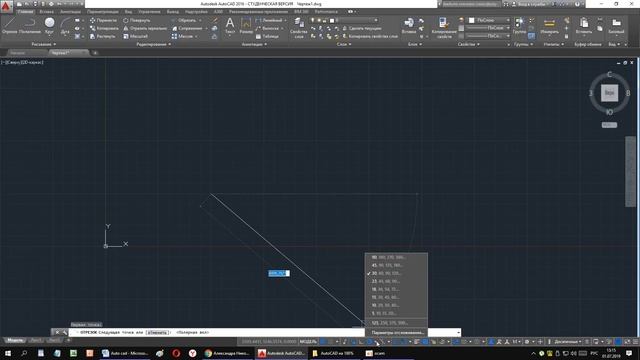This screenshot has height=360, width=640.
Task: Switch to the Вывод ribbon tab
Action: point(172,12)
